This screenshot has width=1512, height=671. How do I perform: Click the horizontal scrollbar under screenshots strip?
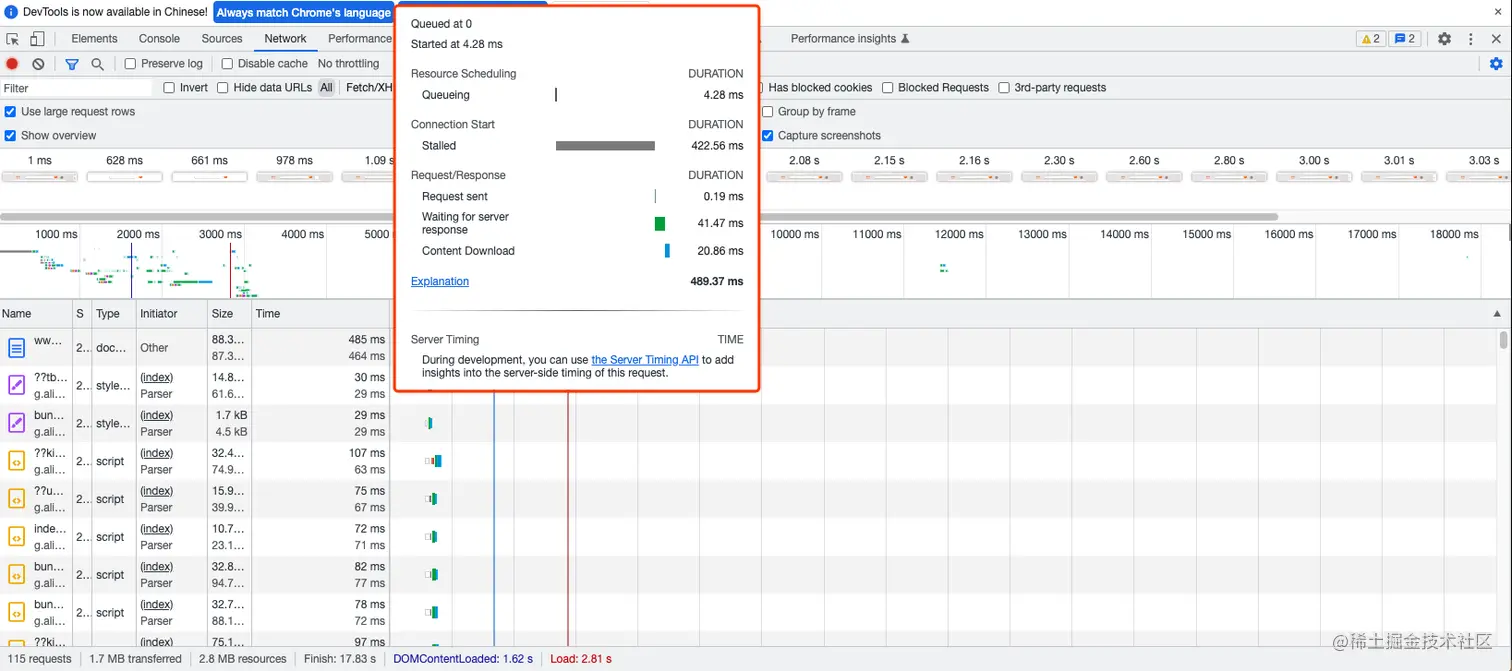point(639,217)
